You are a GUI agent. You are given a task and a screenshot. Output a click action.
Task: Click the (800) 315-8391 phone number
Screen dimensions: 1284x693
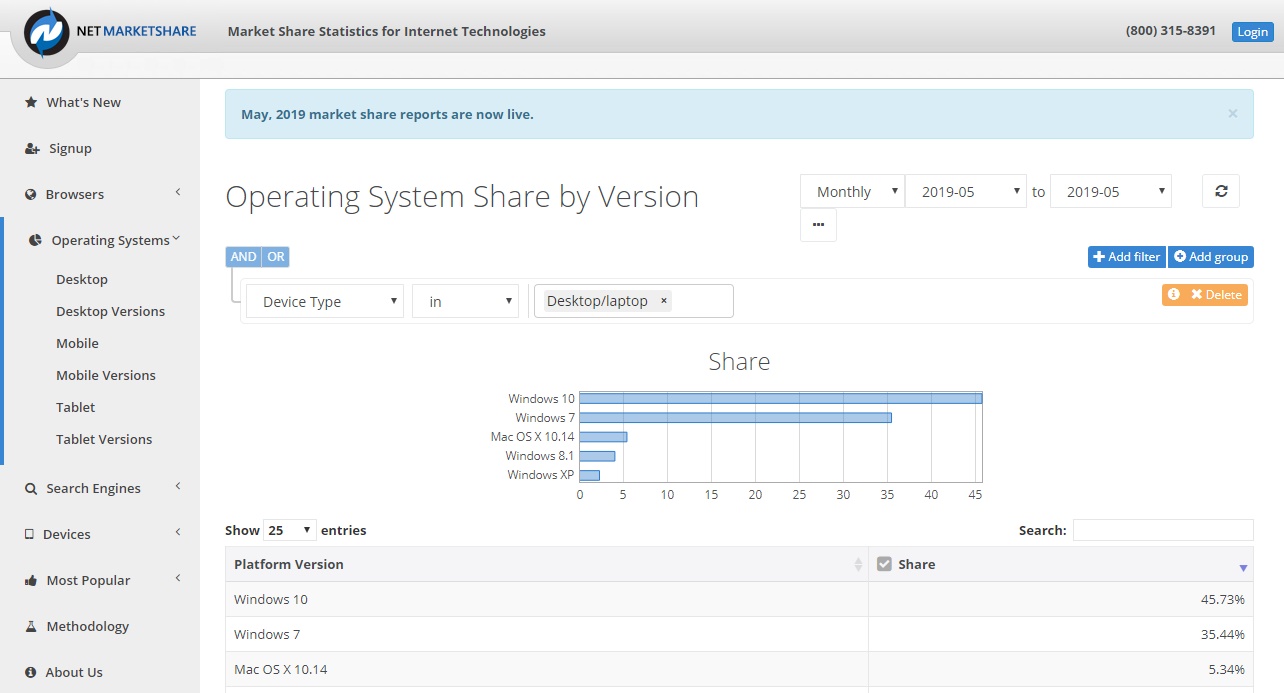(1171, 31)
